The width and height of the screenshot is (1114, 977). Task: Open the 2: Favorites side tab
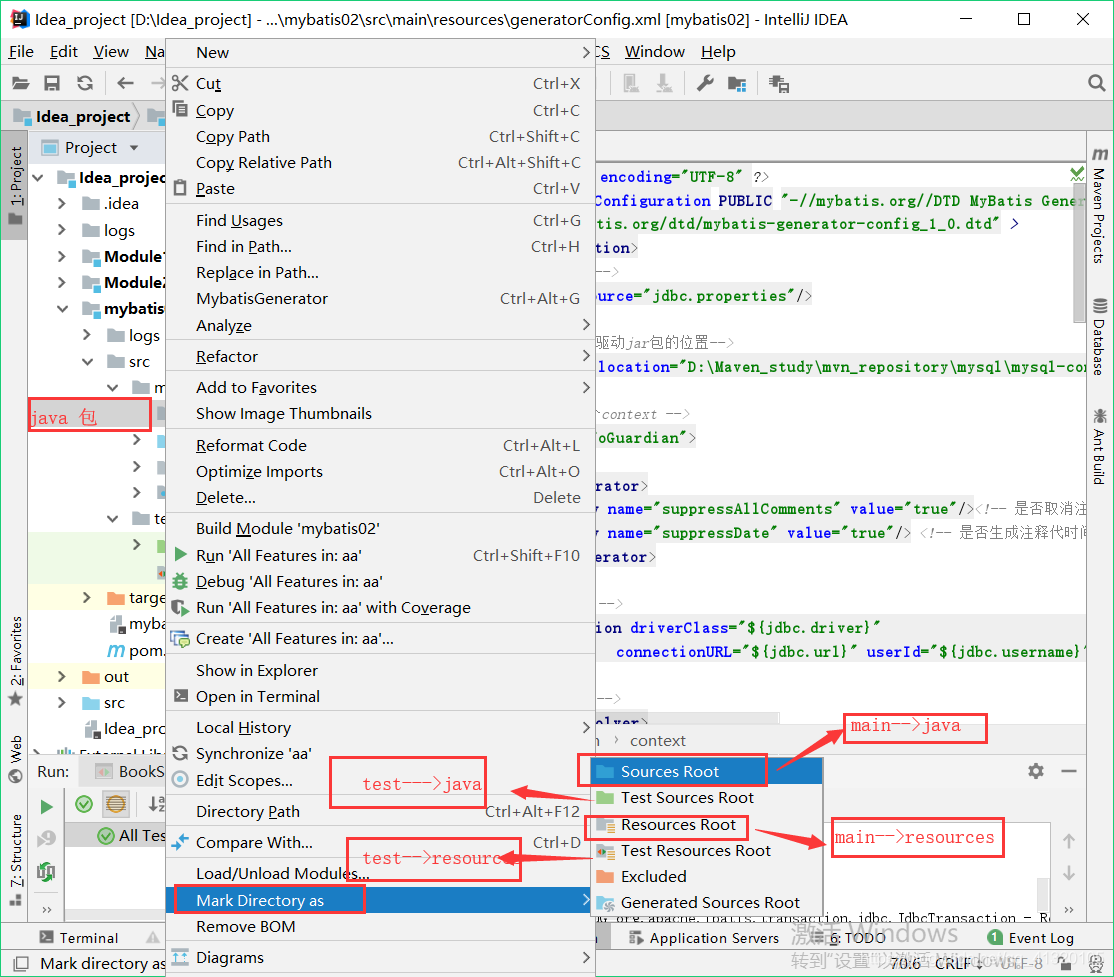(x=16, y=661)
